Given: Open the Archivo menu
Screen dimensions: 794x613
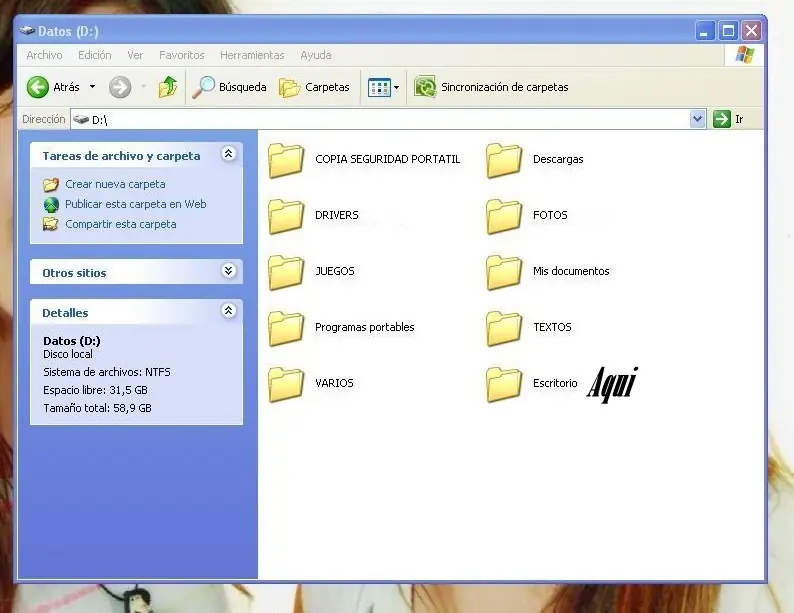Looking at the screenshot, I should point(45,55).
